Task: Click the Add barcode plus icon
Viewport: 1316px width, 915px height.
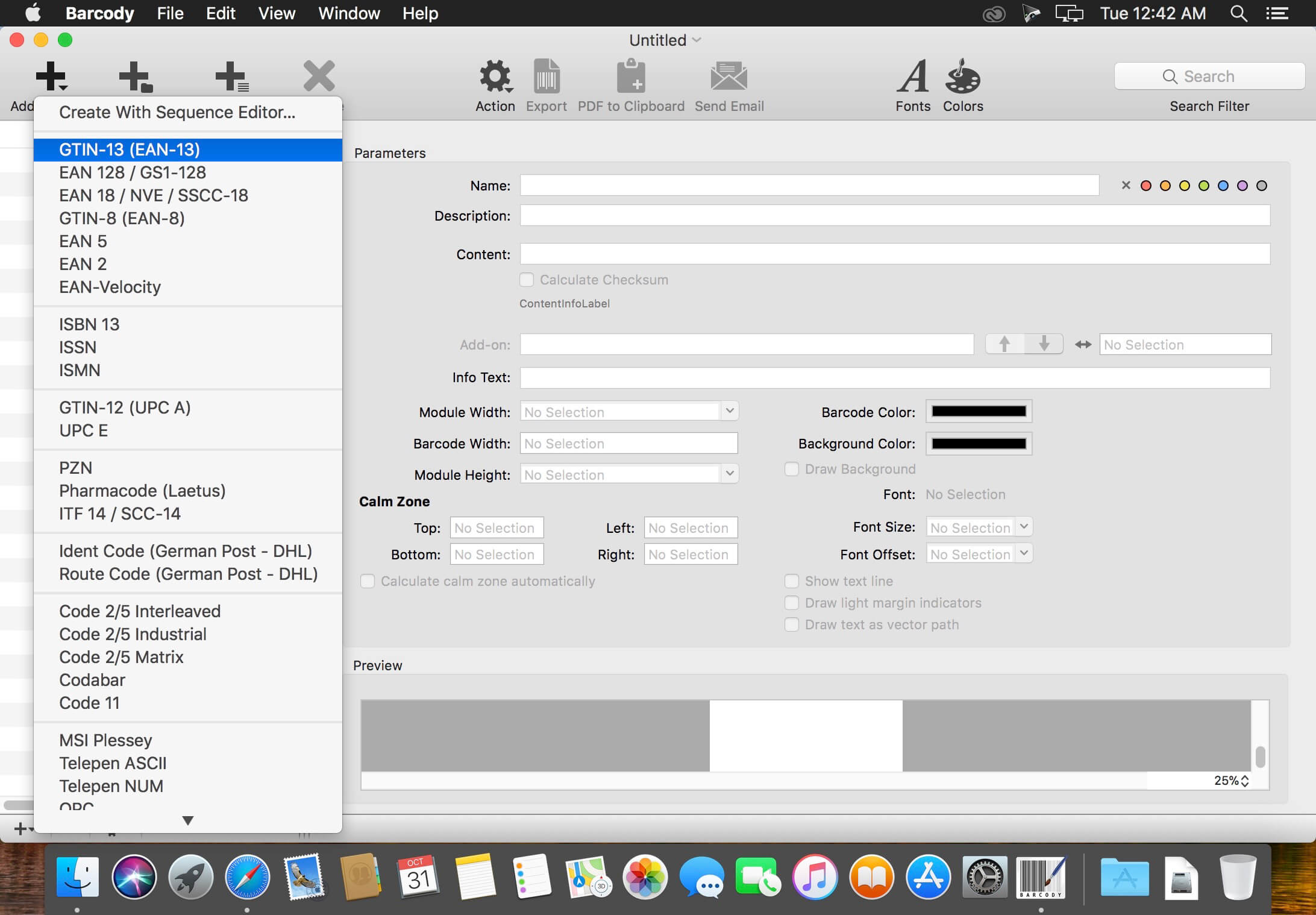Action: pyautogui.click(x=51, y=77)
